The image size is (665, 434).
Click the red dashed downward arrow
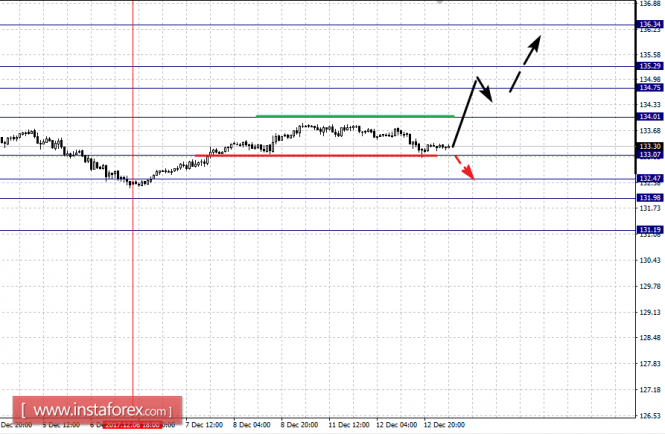(x=464, y=168)
